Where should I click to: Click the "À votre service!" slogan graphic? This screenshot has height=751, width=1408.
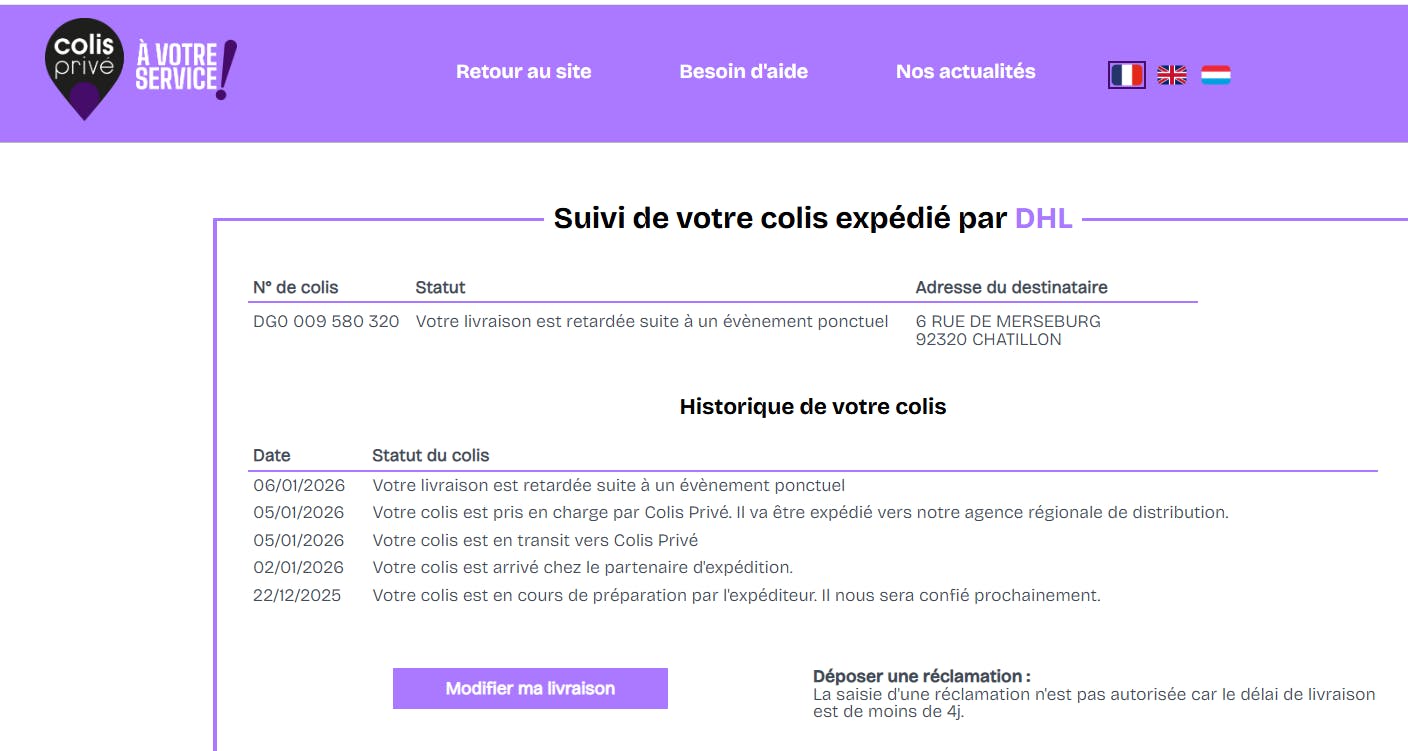[186, 68]
